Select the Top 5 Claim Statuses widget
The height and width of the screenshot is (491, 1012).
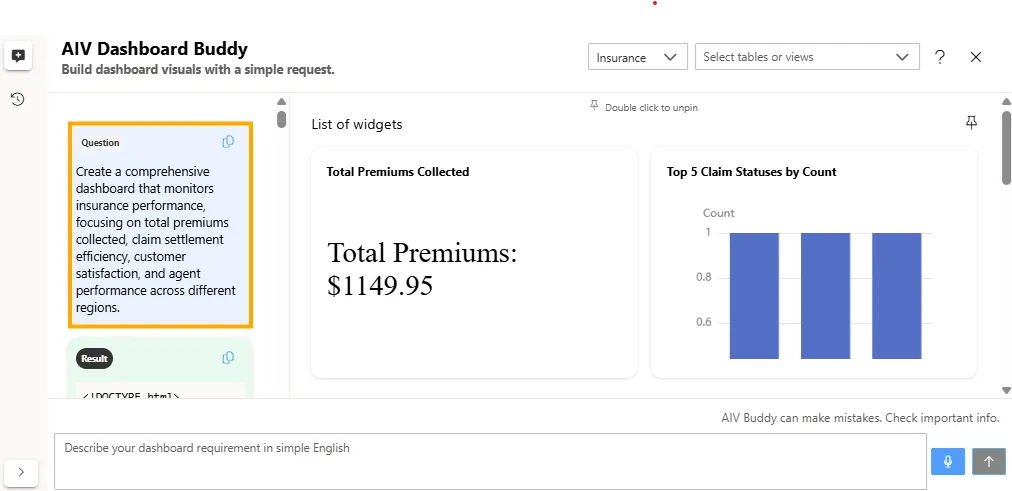pos(813,263)
